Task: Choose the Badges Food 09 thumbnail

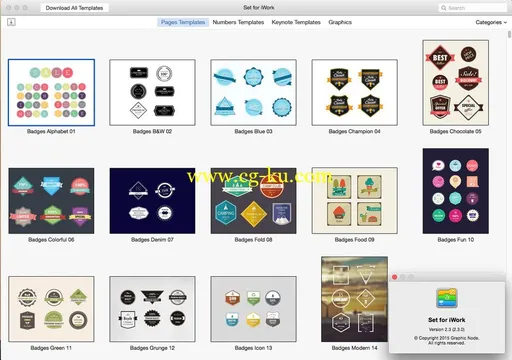Action: (354, 201)
